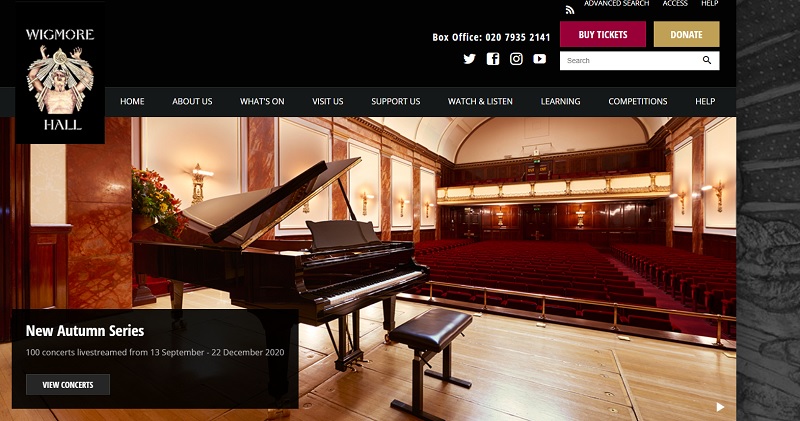
Task: Open the Facebook social icon
Action: point(493,59)
